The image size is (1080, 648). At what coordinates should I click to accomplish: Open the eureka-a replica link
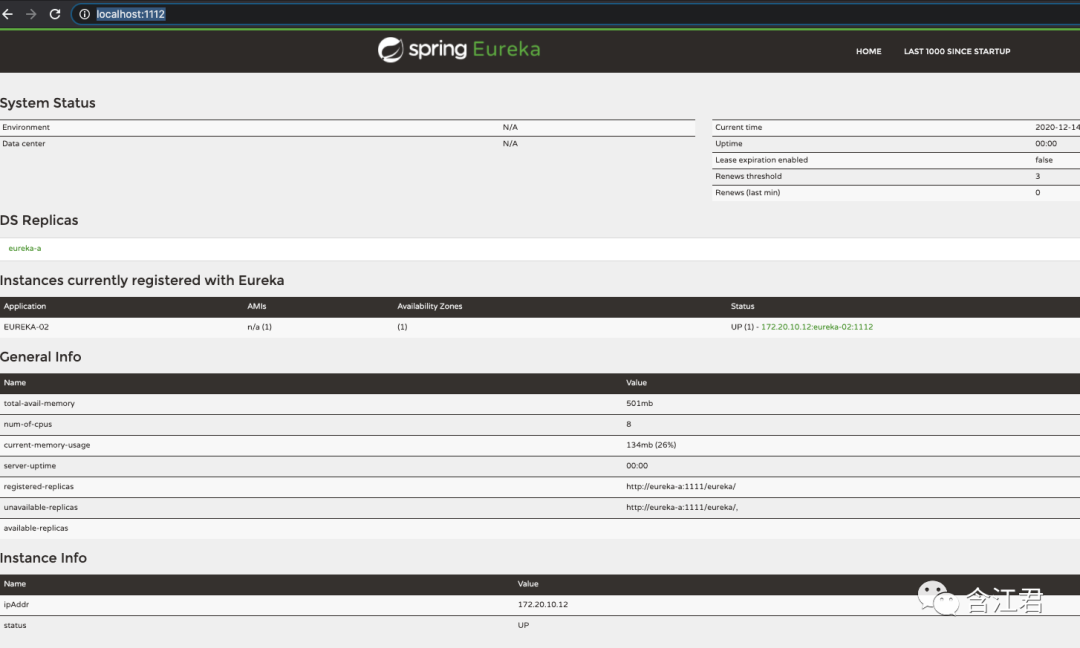click(x=25, y=249)
